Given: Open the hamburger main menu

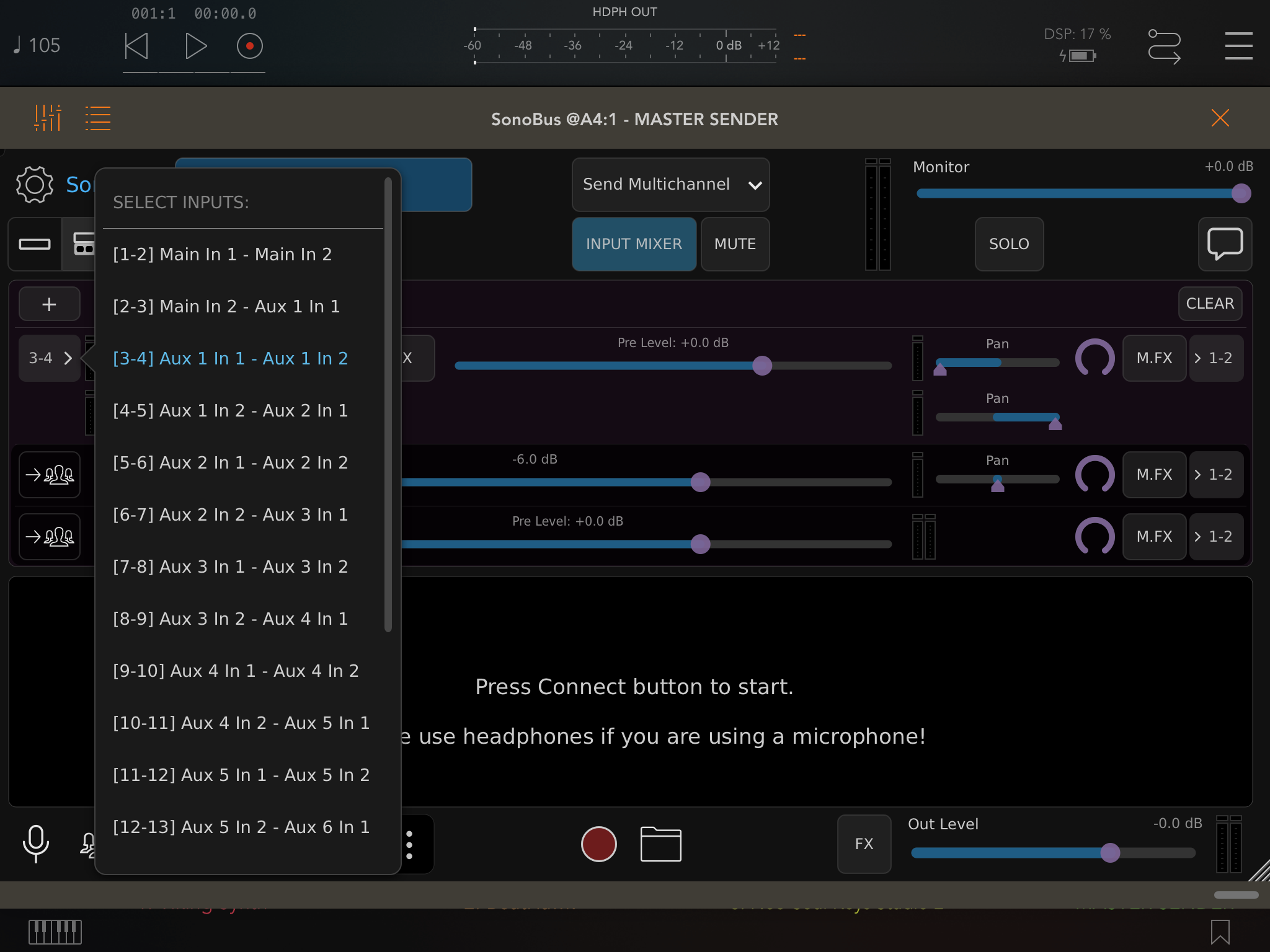Looking at the screenshot, I should [1238, 46].
